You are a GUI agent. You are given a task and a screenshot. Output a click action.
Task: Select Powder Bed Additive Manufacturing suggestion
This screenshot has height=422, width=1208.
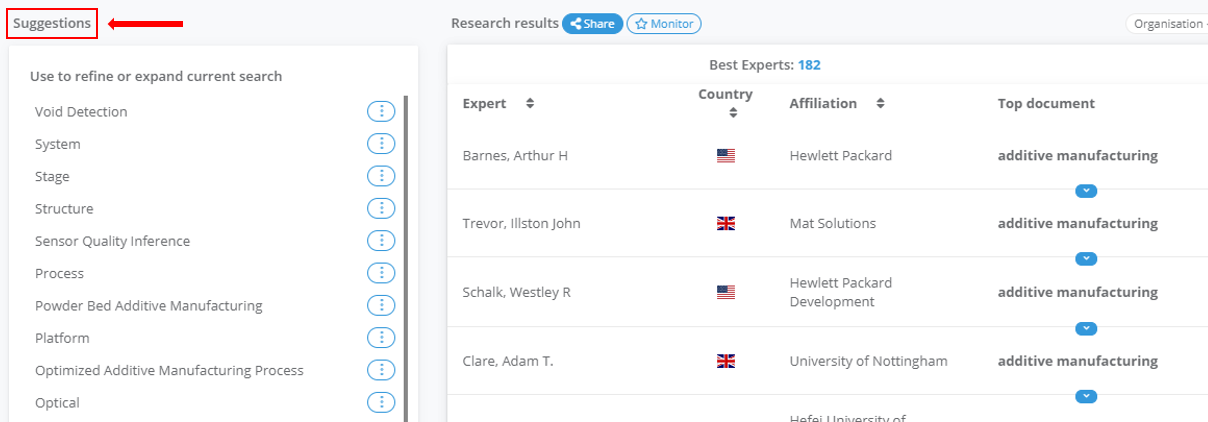(x=148, y=306)
